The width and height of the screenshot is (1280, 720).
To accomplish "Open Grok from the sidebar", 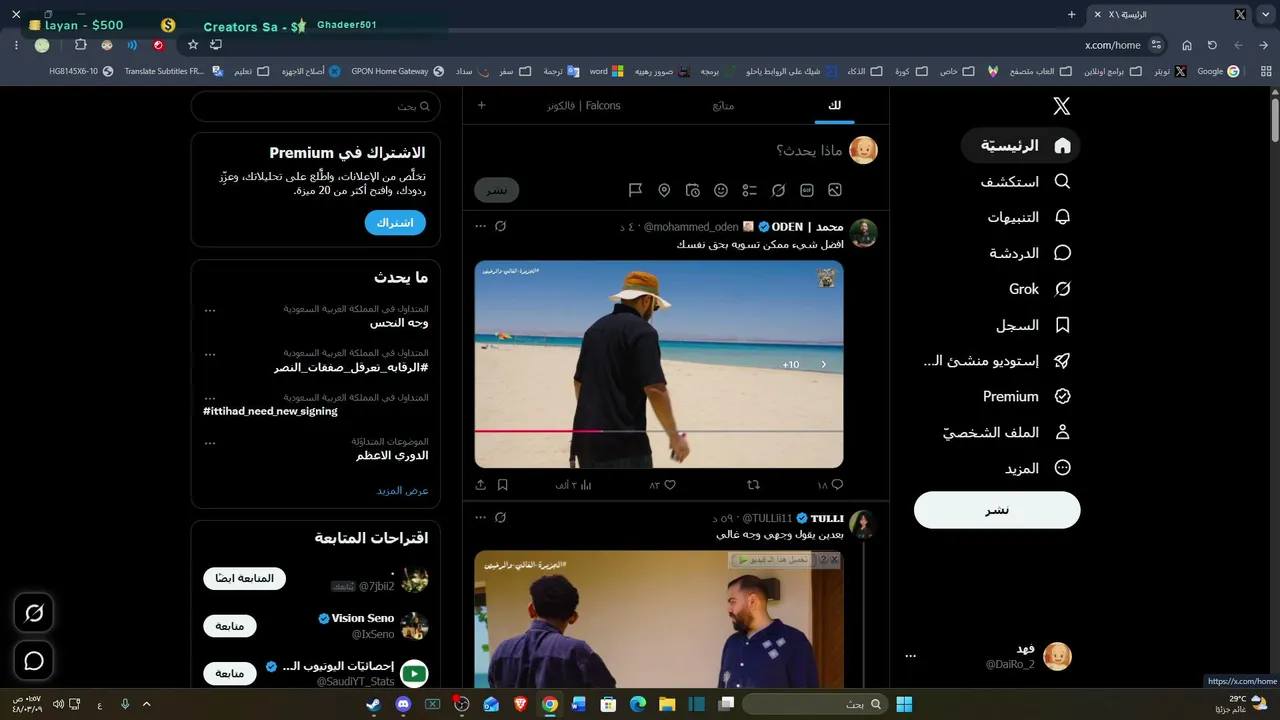I will click(1040, 289).
